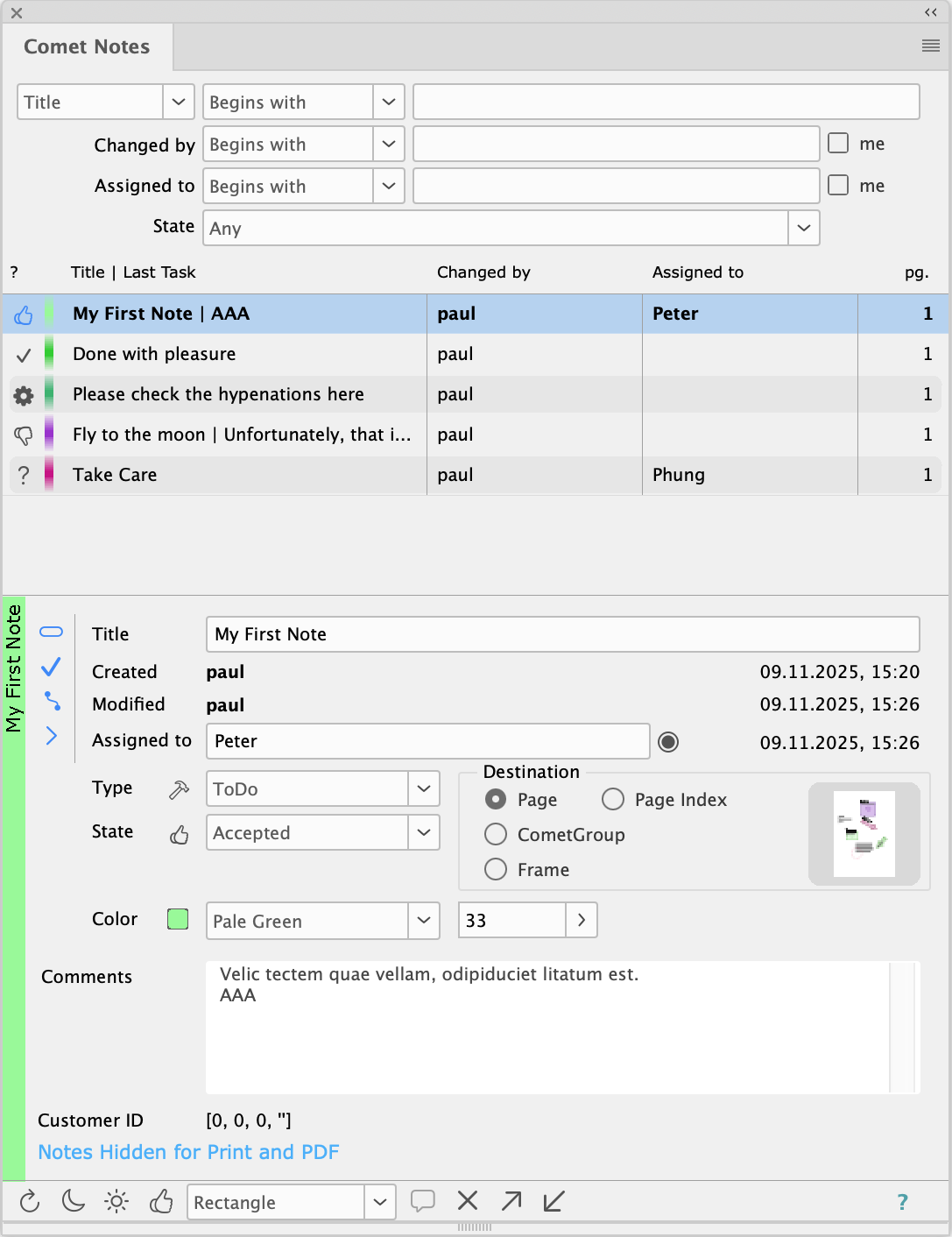
Task: Select the Page Index destination option
Action: [613, 800]
